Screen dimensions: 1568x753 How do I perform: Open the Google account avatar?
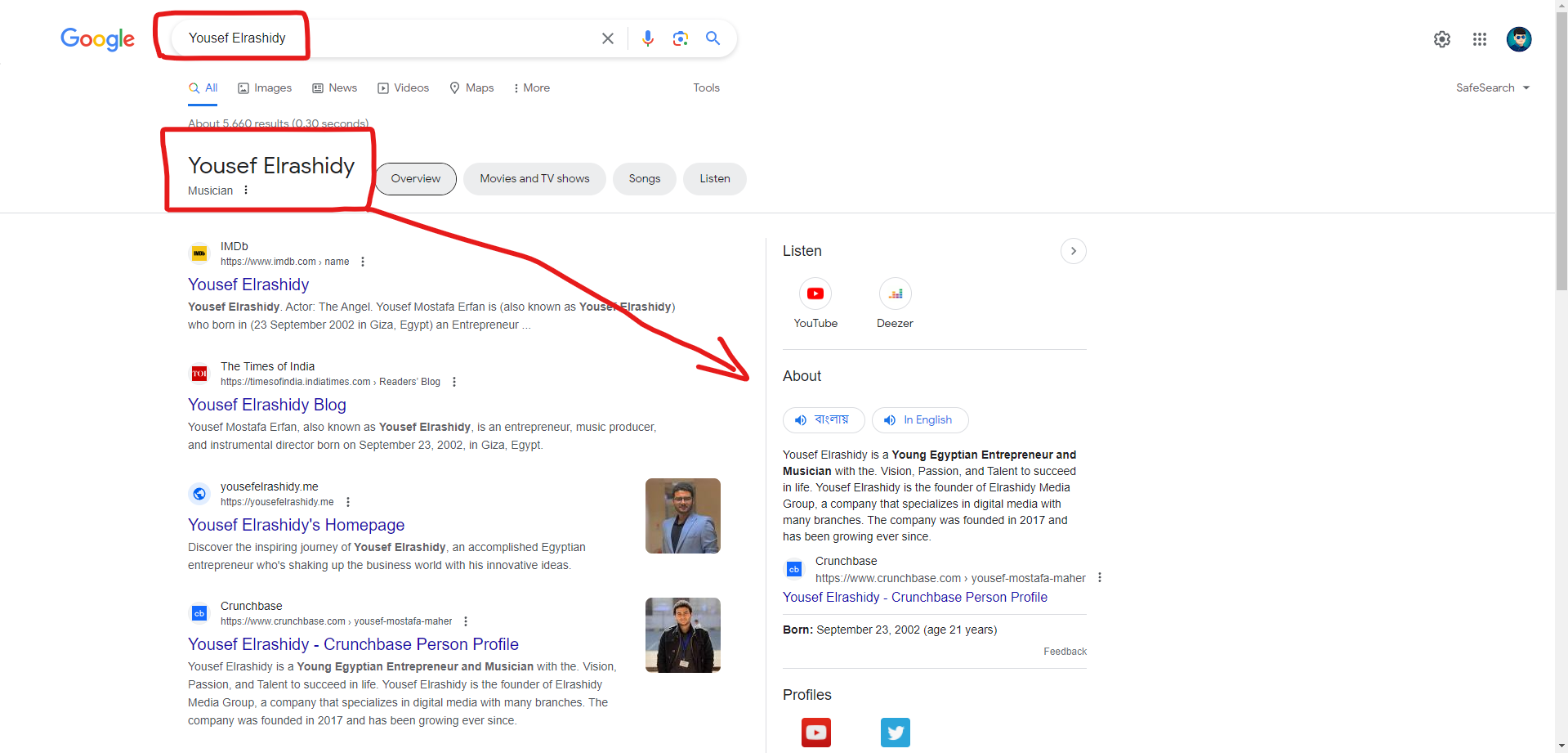click(1519, 39)
